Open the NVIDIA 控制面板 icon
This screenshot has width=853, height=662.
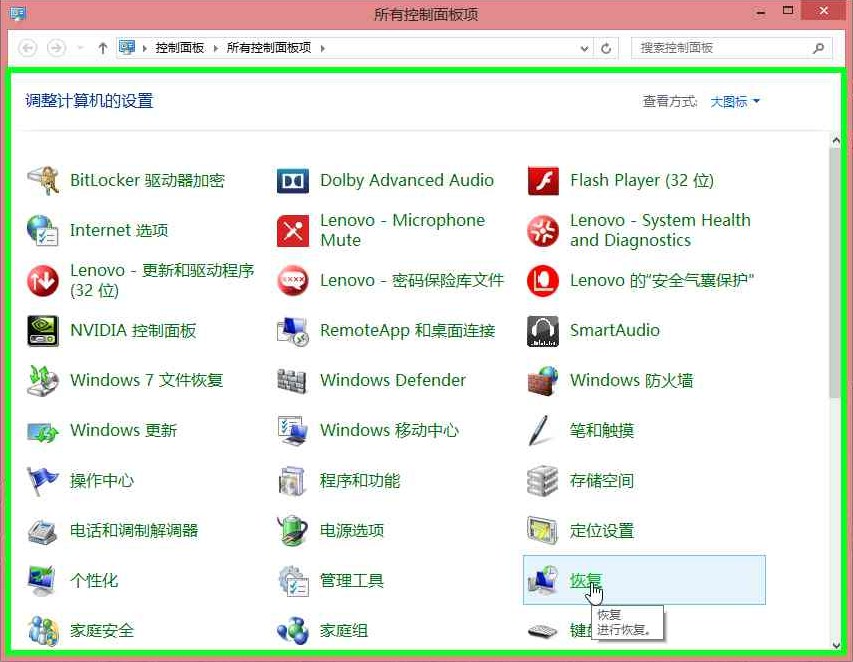(x=43, y=331)
